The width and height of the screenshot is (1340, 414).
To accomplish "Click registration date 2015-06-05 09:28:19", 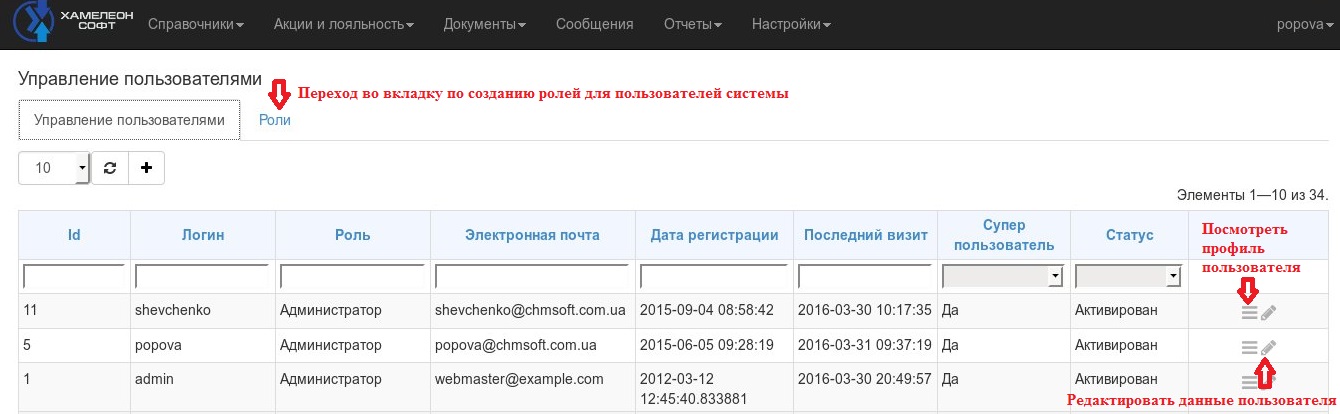I will tap(706, 345).
